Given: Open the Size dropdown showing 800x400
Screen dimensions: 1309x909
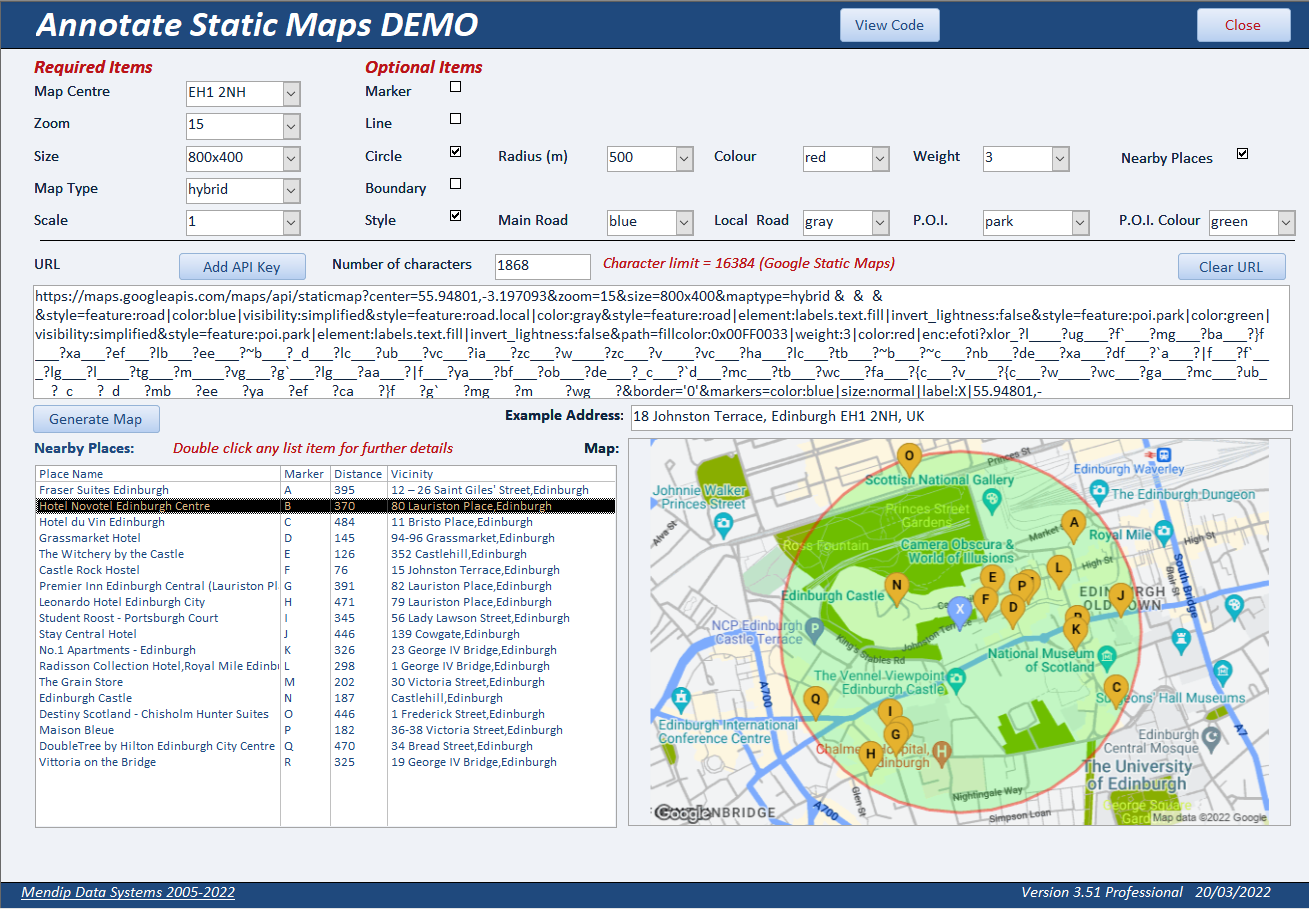Looking at the screenshot, I should point(291,158).
